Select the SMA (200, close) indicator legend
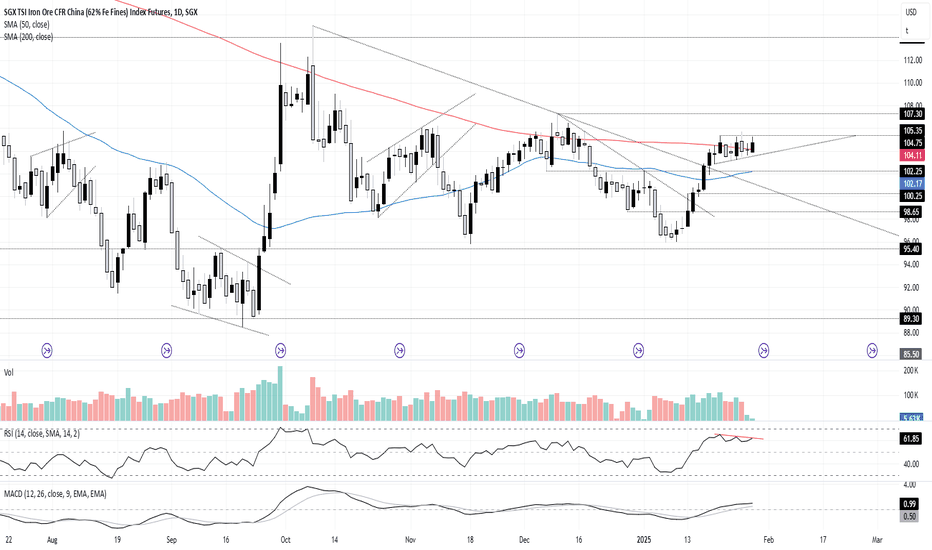The image size is (932, 550). 29,37
